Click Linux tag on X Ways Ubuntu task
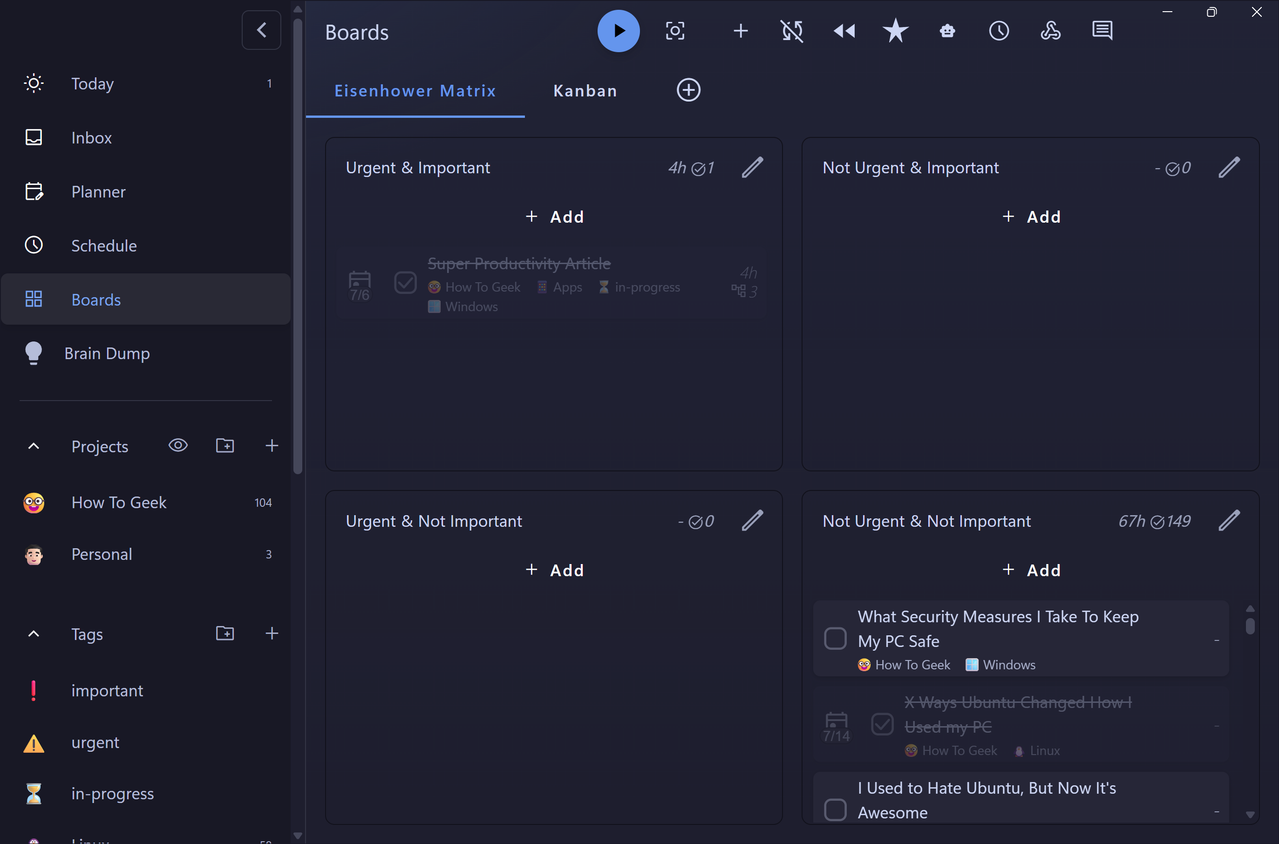The width and height of the screenshot is (1279, 844). (x=1037, y=751)
